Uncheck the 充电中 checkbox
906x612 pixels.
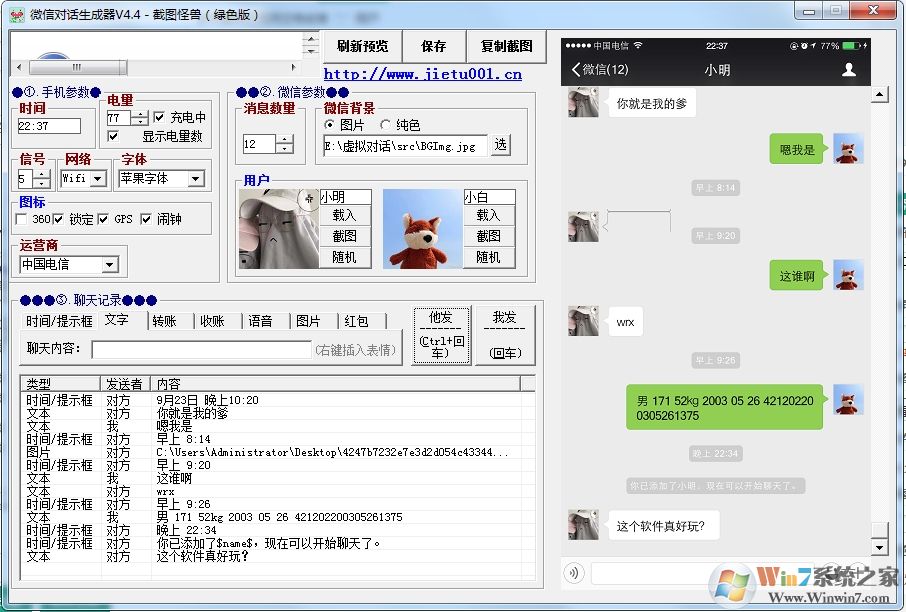point(159,118)
